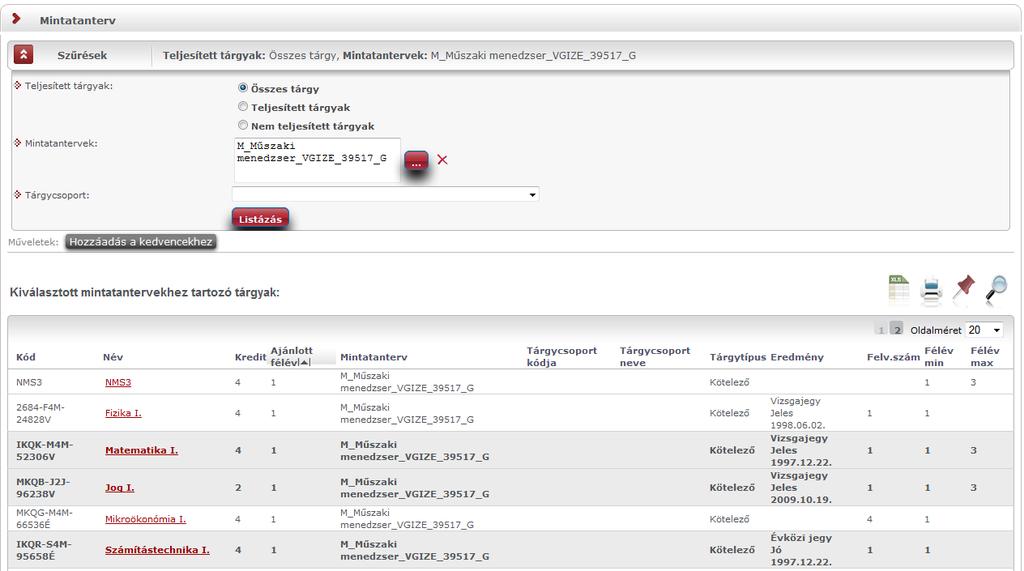Open the 'Számítástechnika I.' subject link
The height and width of the screenshot is (571, 1024).
click(157, 550)
